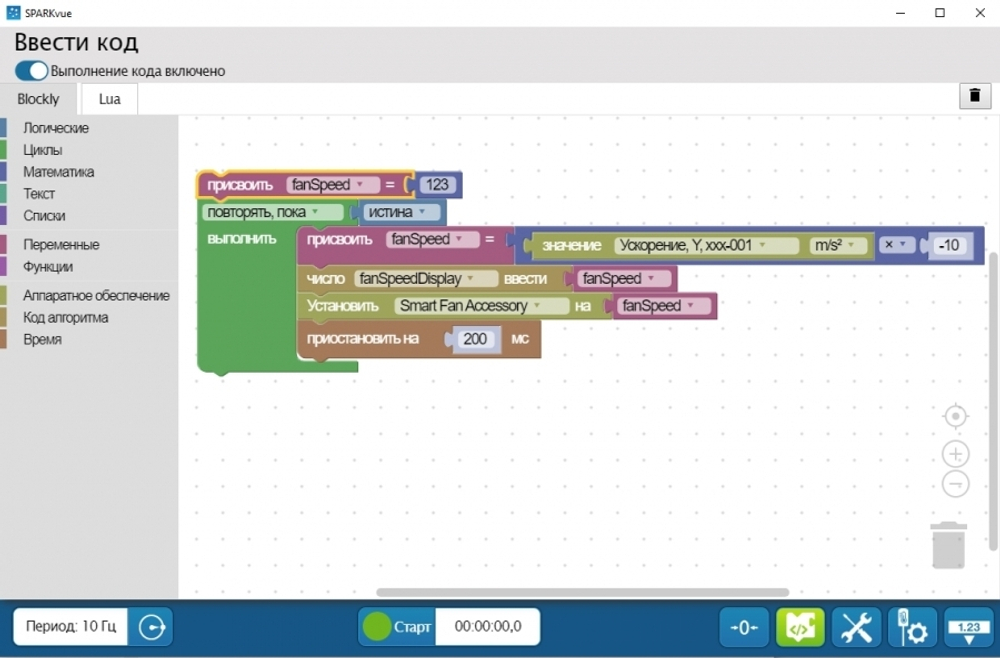This screenshot has height=658, width=1000.
Task: Open the sampling mode icon beside Период
Action: tap(152, 627)
